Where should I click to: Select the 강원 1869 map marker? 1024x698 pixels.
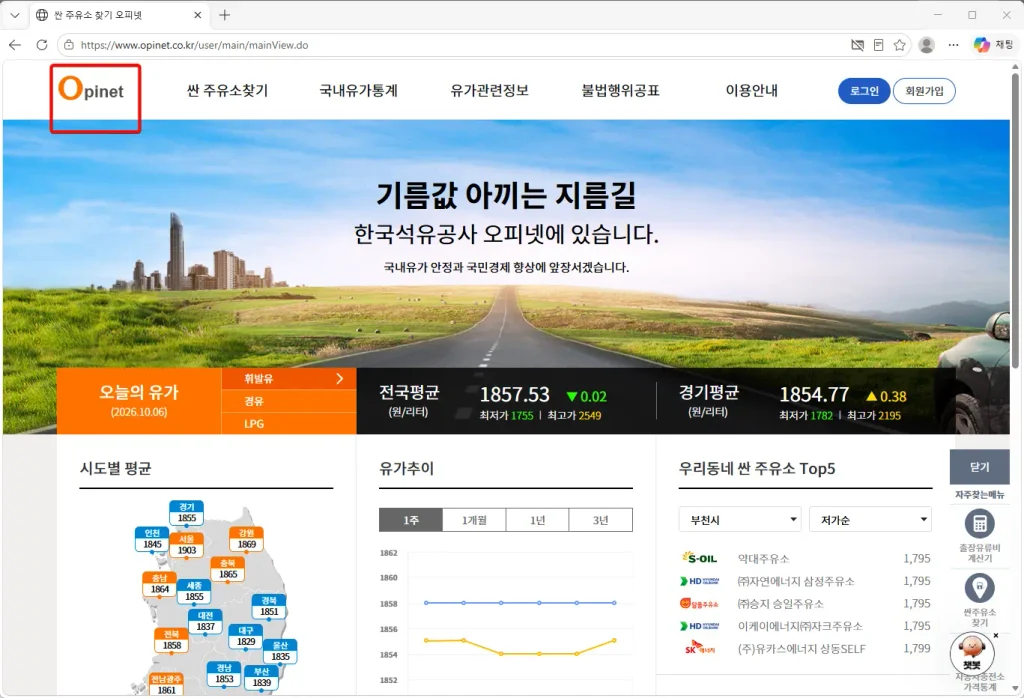tap(246, 539)
